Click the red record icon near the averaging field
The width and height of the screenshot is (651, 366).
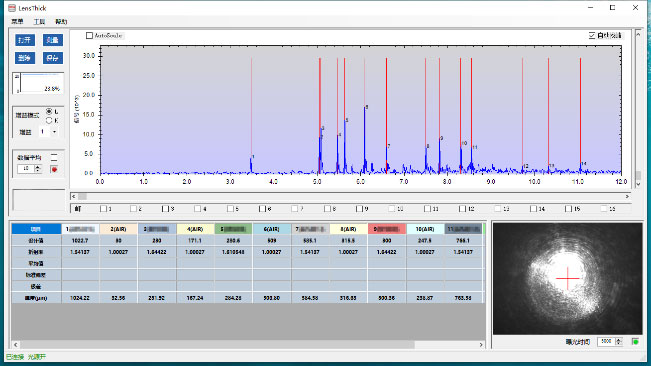[x=54, y=169]
